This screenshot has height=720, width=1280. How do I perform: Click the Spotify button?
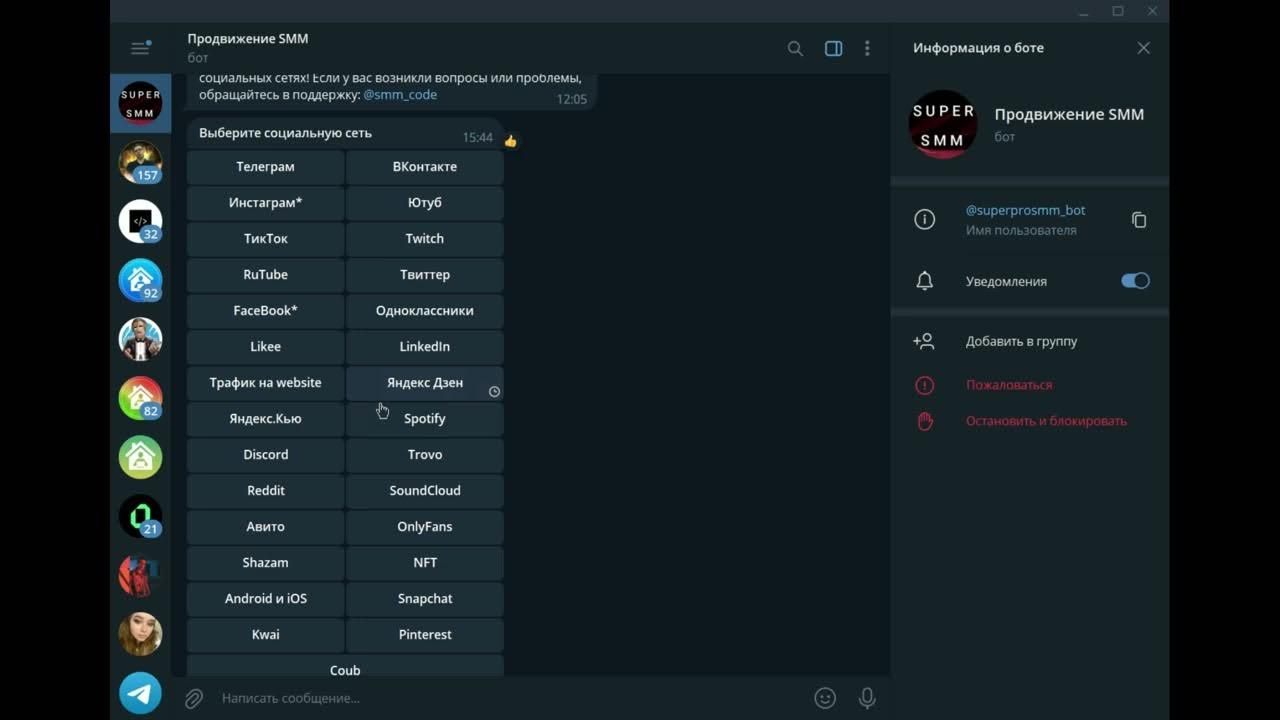(425, 419)
